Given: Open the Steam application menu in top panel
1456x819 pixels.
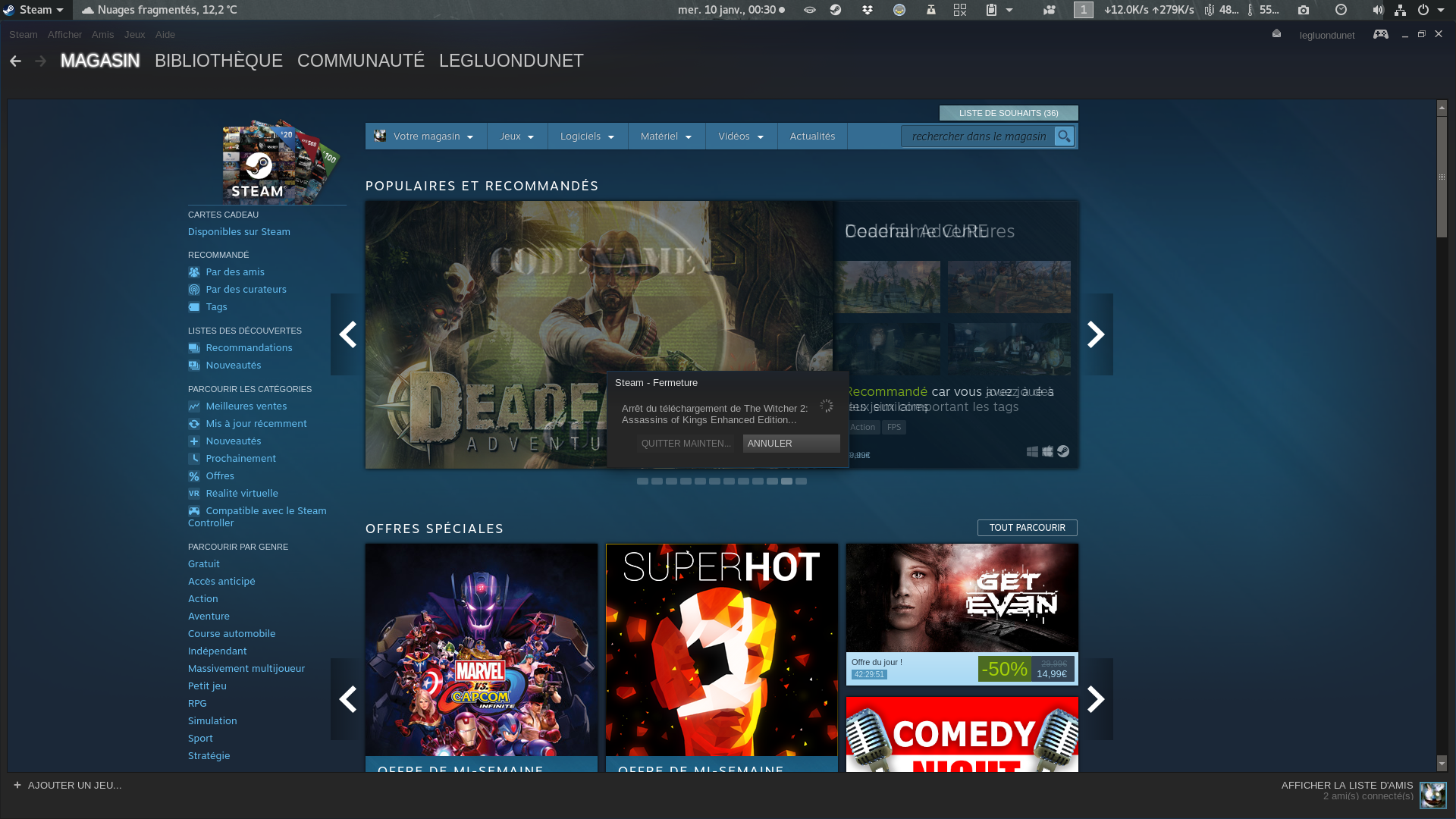Looking at the screenshot, I should [x=36, y=10].
